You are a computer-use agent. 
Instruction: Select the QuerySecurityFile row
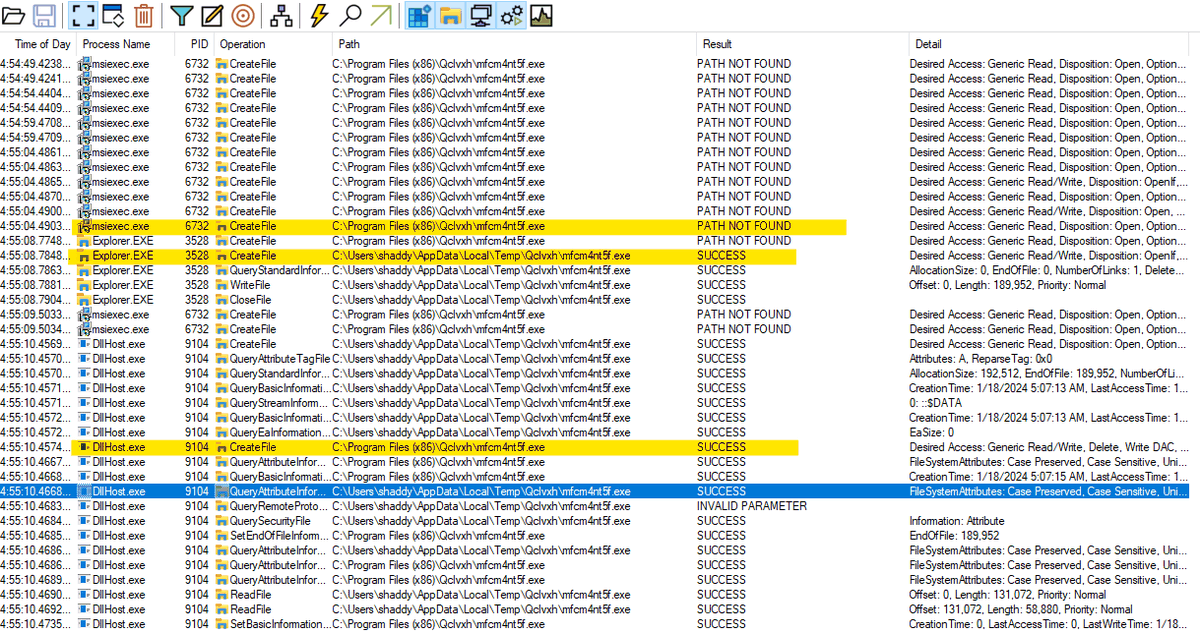point(600,521)
